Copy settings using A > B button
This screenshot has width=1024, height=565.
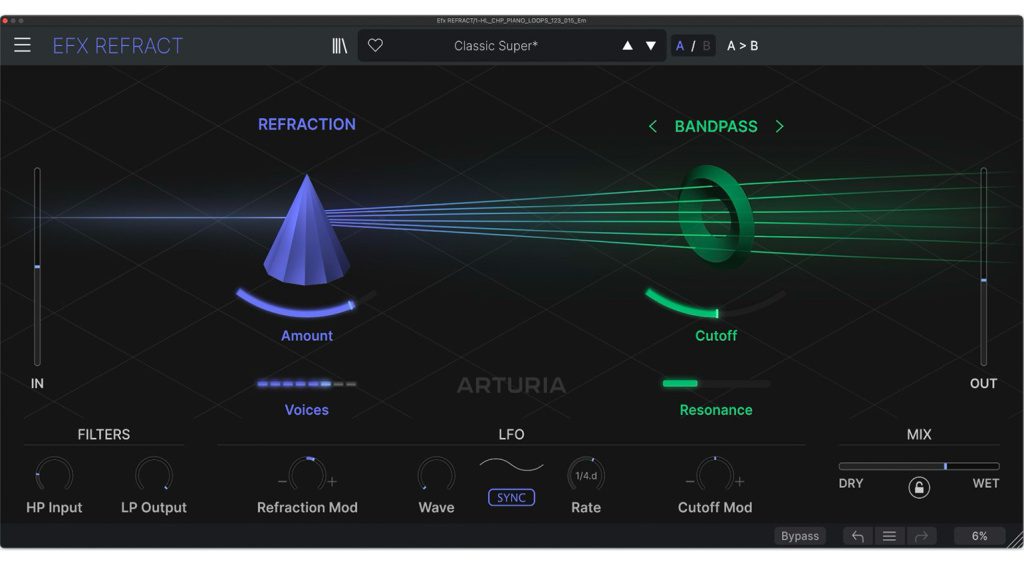tap(743, 46)
